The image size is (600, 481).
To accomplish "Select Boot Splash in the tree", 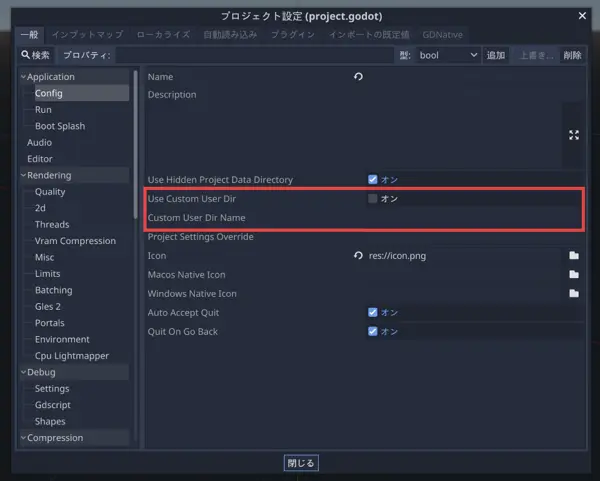I will [x=60, y=126].
